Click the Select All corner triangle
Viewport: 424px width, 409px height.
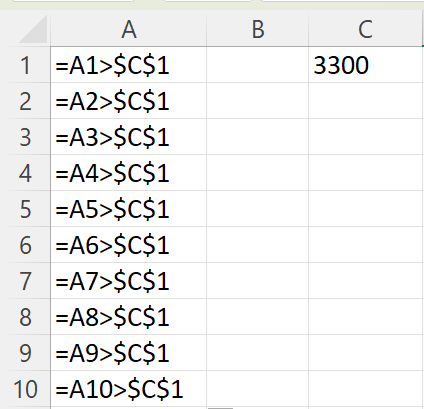click(x=33, y=29)
